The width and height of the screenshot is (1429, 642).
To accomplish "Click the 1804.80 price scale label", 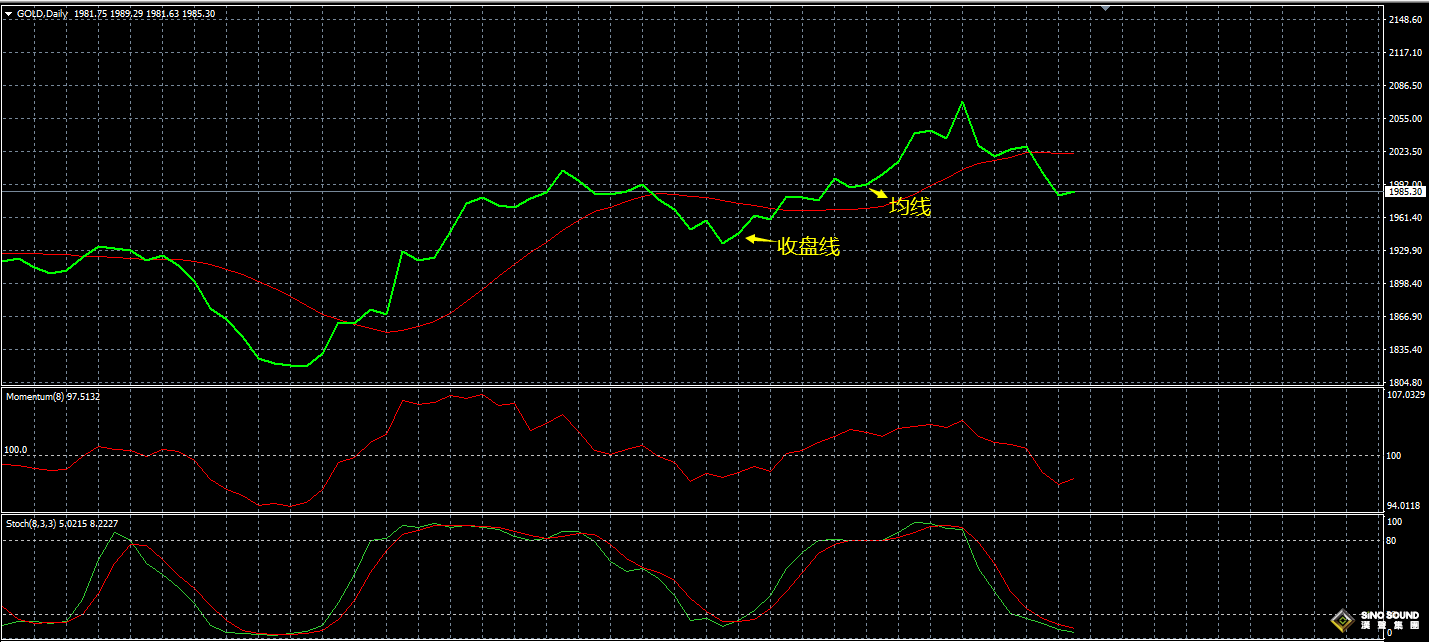I will (x=1405, y=383).
